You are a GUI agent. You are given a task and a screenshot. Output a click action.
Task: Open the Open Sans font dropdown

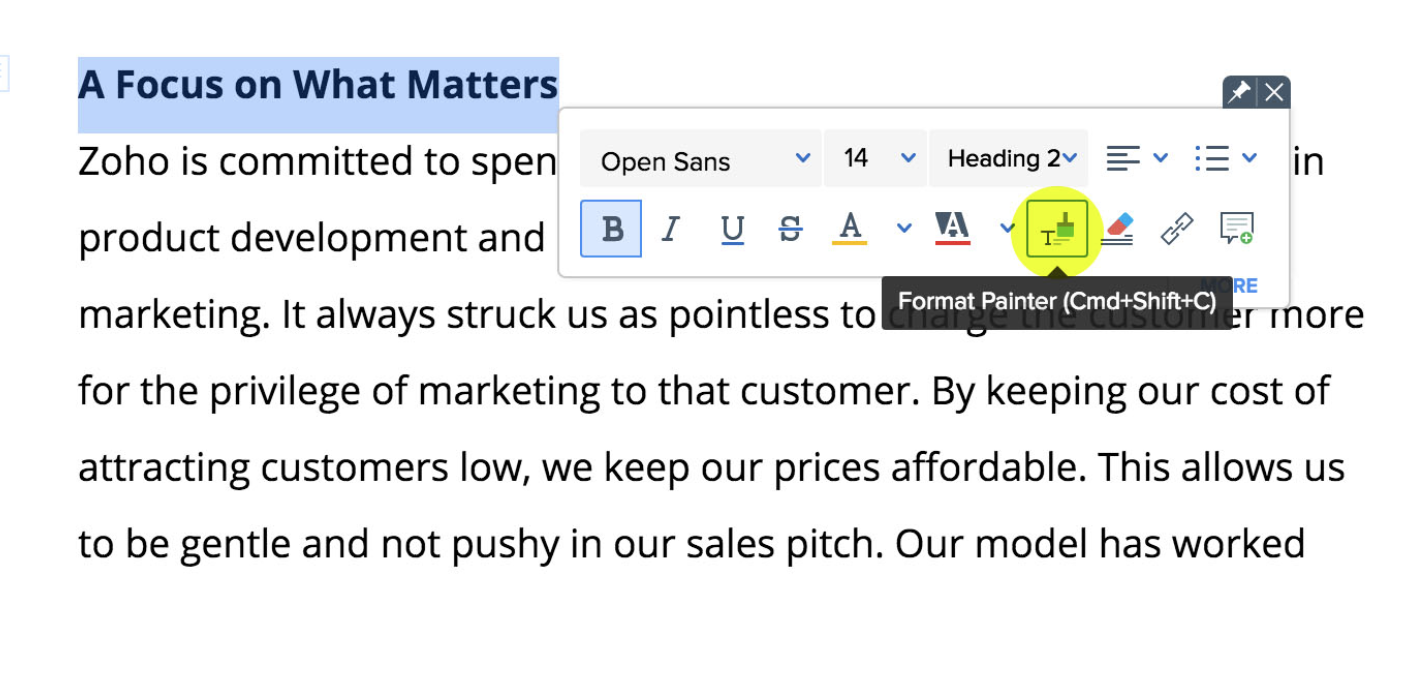702,159
